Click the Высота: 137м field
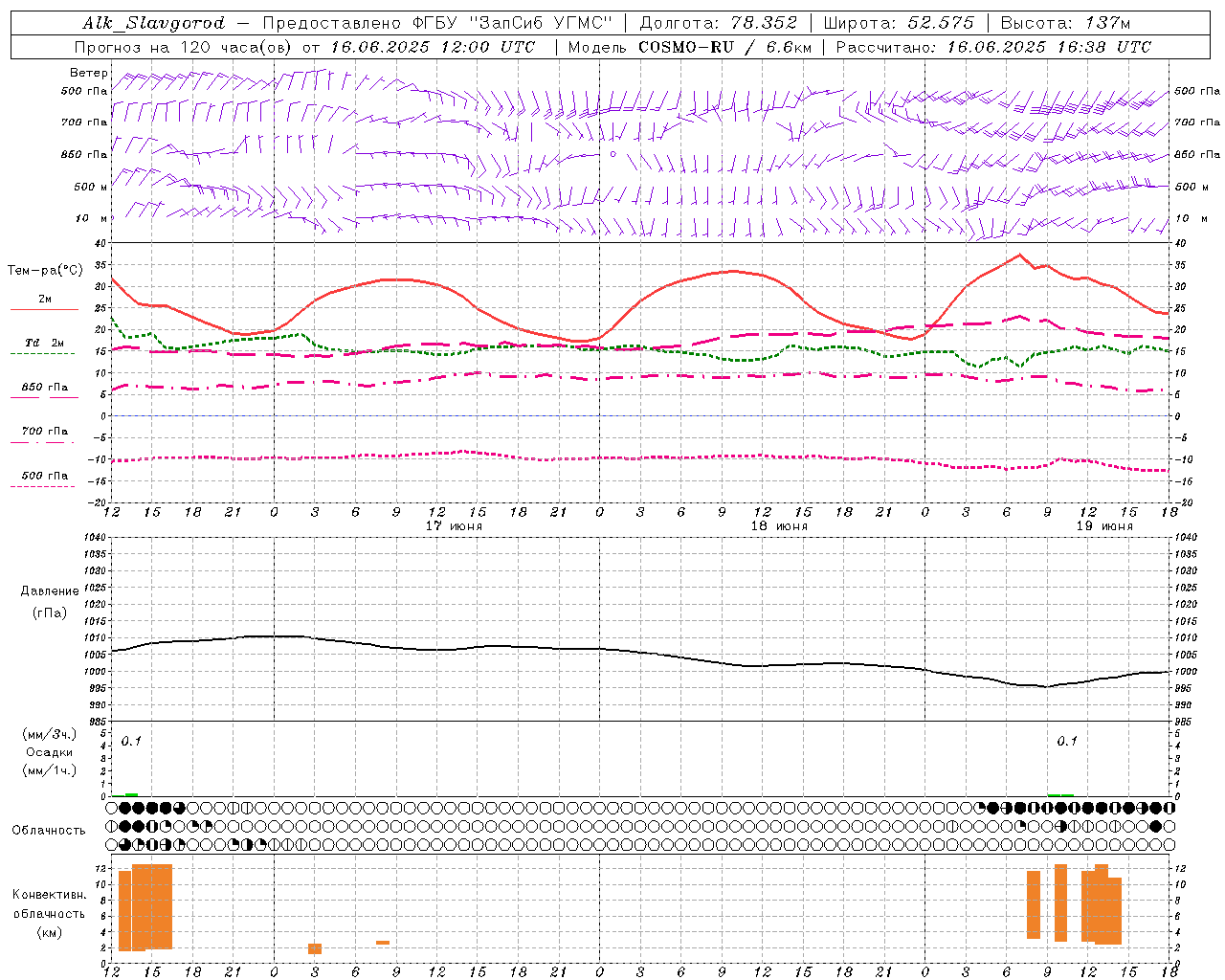The width and height of the screenshot is (1225, 980). tap(1065, 23)
